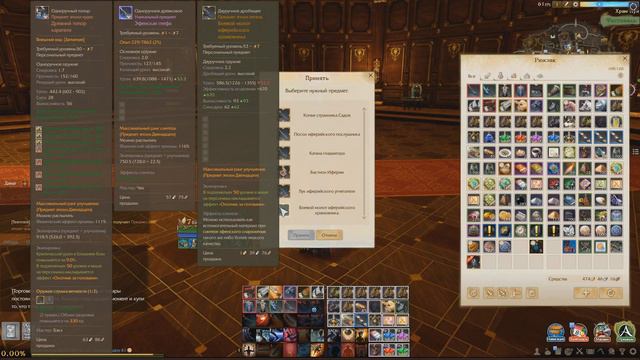Select "Катана гладиатора" in the Принять list
640x360 pixels.
(x=327, y=153)
